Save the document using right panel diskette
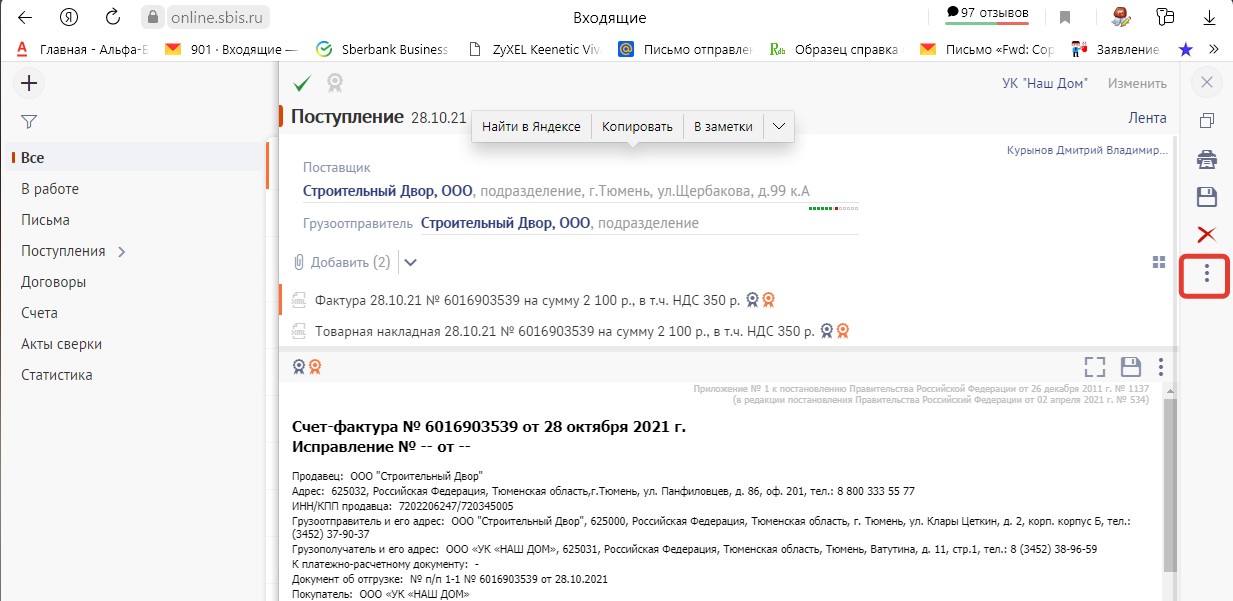Viewport: 1233px width, 601px height. 1207,196
